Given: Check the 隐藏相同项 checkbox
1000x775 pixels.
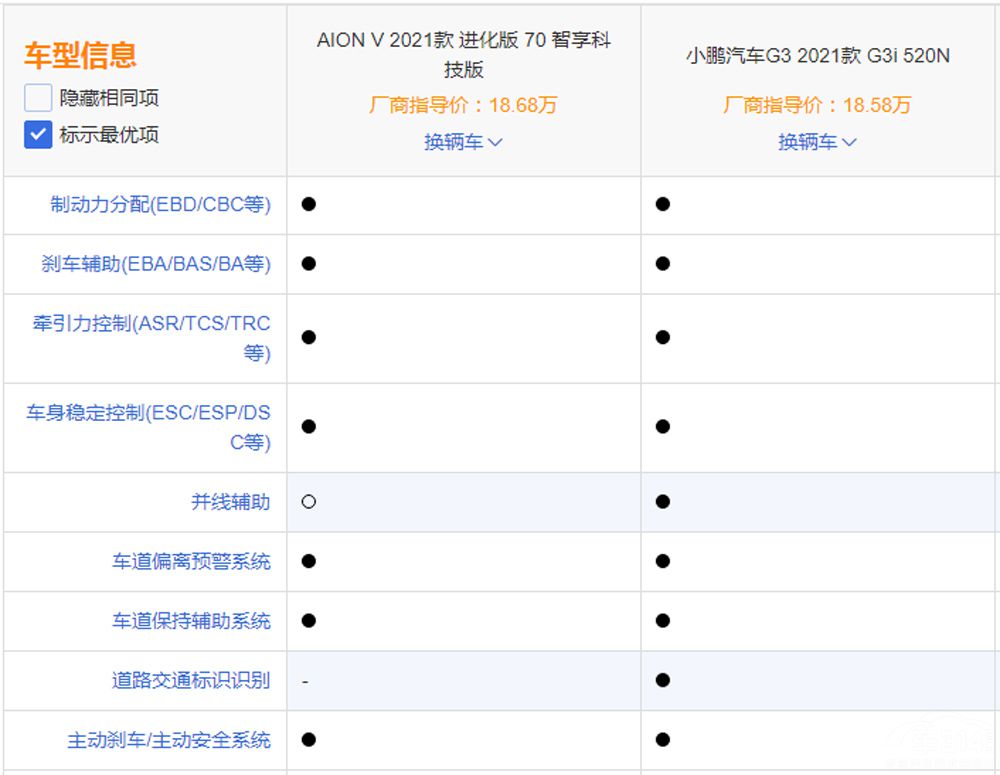Looking at the screenshot, I should [x=38, y=98].
